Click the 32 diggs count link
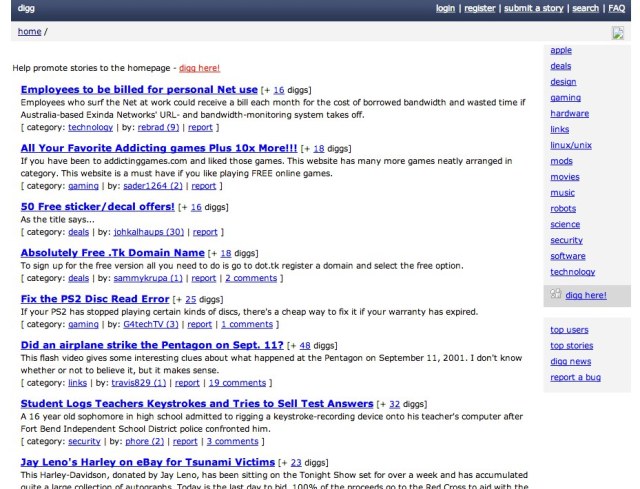640x489 pixels. (x=394, y=404)
